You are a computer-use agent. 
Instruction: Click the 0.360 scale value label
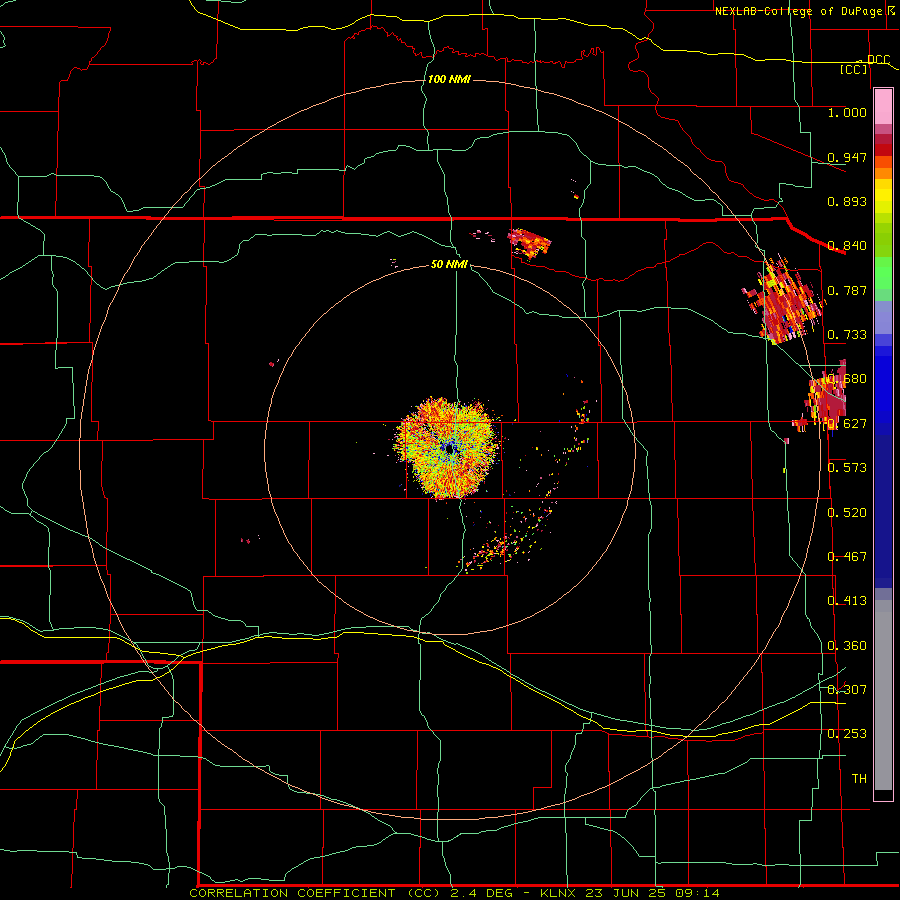click(847, 646)
